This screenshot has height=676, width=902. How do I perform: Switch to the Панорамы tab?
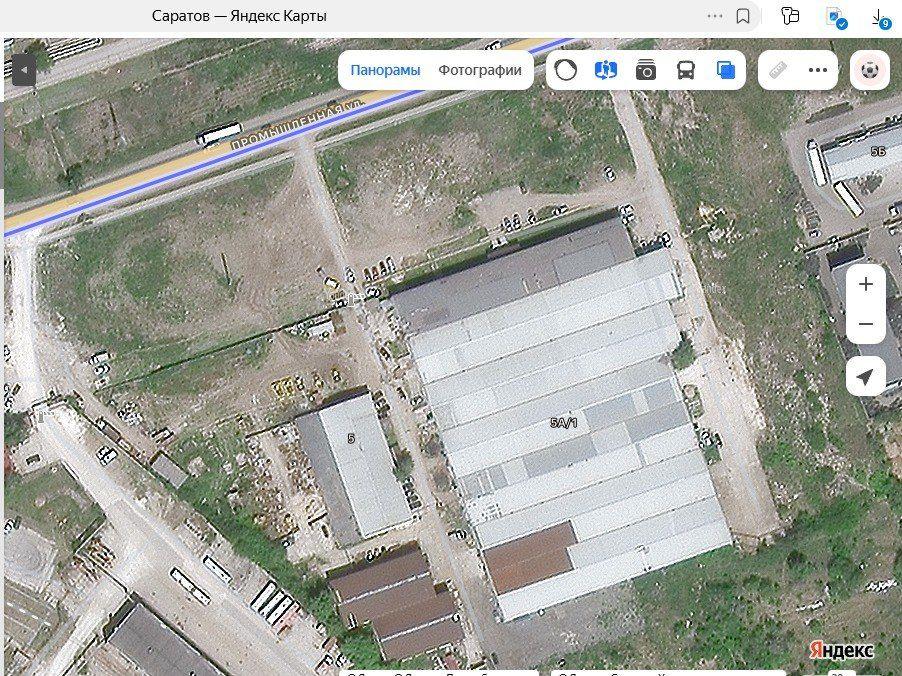385,70
